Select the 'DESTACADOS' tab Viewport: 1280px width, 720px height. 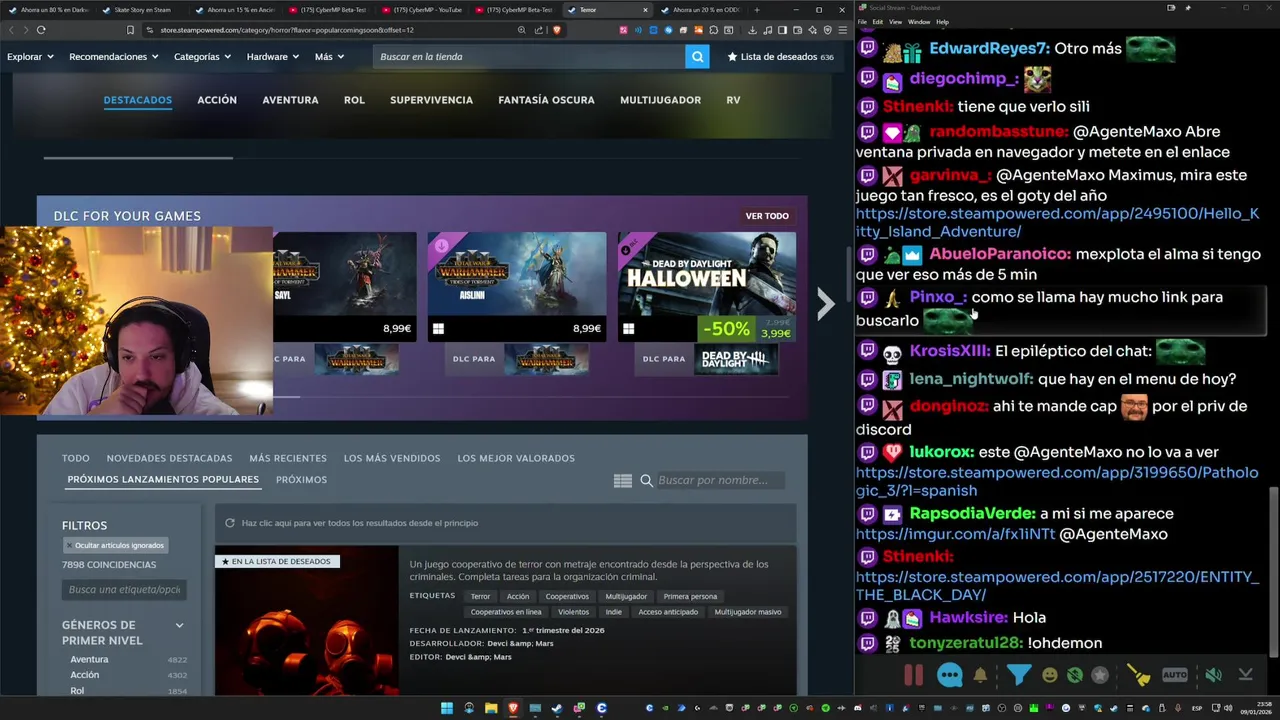(x=138, y=100)
